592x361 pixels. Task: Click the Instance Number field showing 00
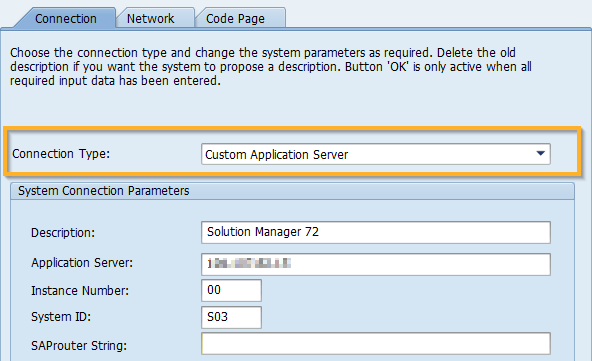tap(231, 290)
